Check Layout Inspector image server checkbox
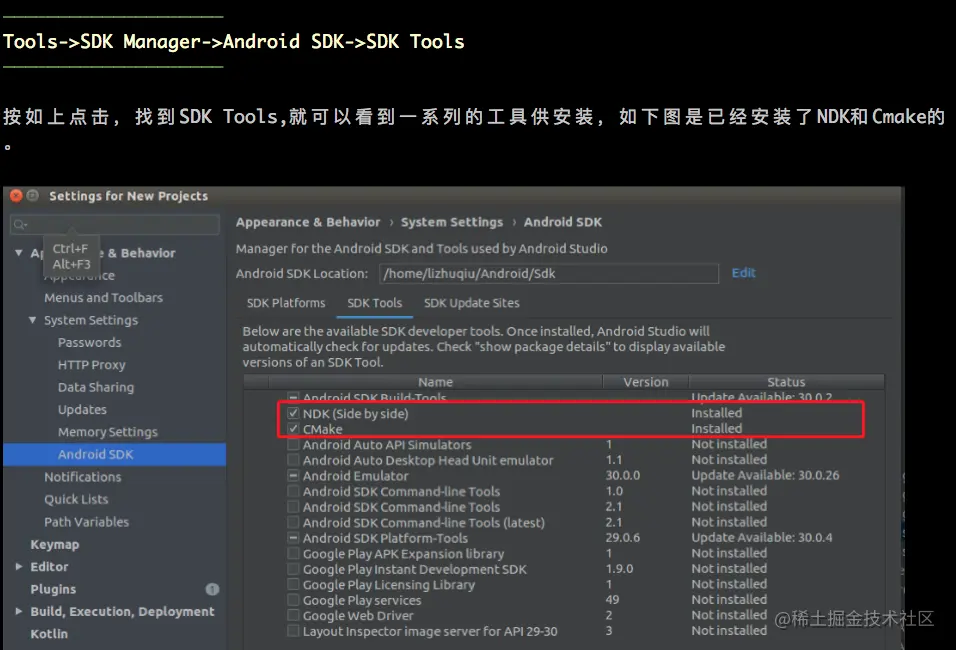The width and height of the screenshot is (956, 650). (293, 631)
